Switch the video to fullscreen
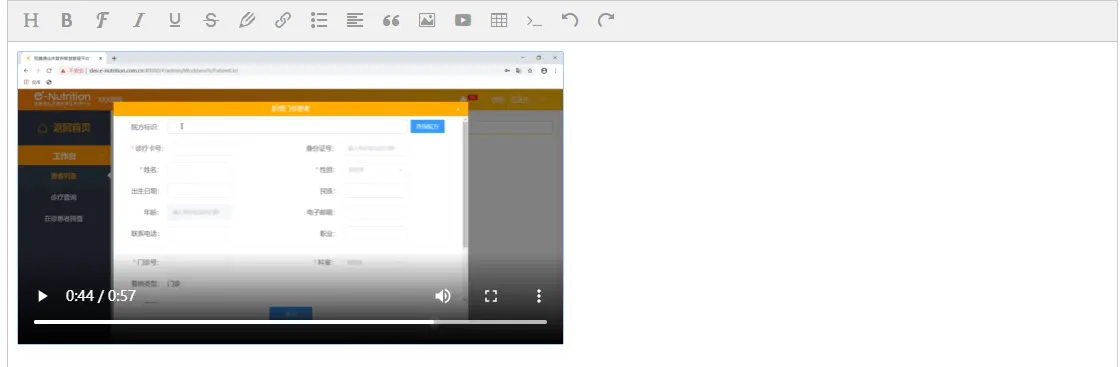The width and height of the screenshot is (1120, 367). pos(491,296)
